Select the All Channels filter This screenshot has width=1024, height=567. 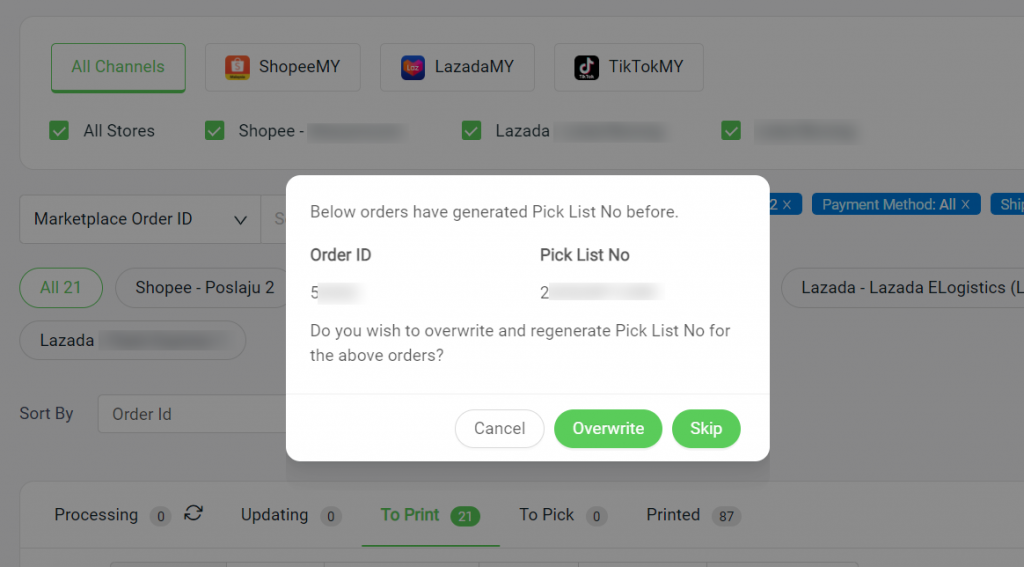coord(118,67)
